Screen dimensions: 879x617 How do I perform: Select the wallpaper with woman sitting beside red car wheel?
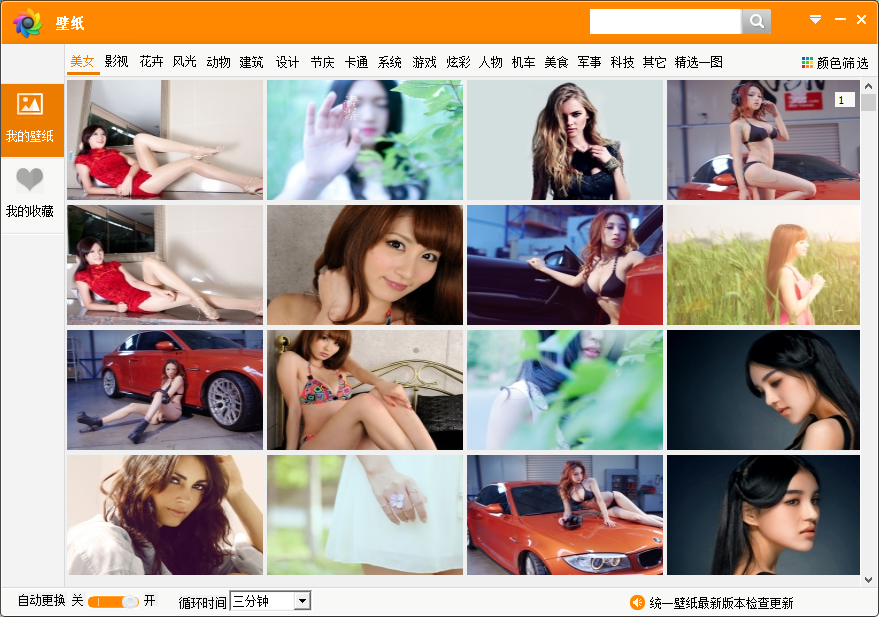[165, 389]
